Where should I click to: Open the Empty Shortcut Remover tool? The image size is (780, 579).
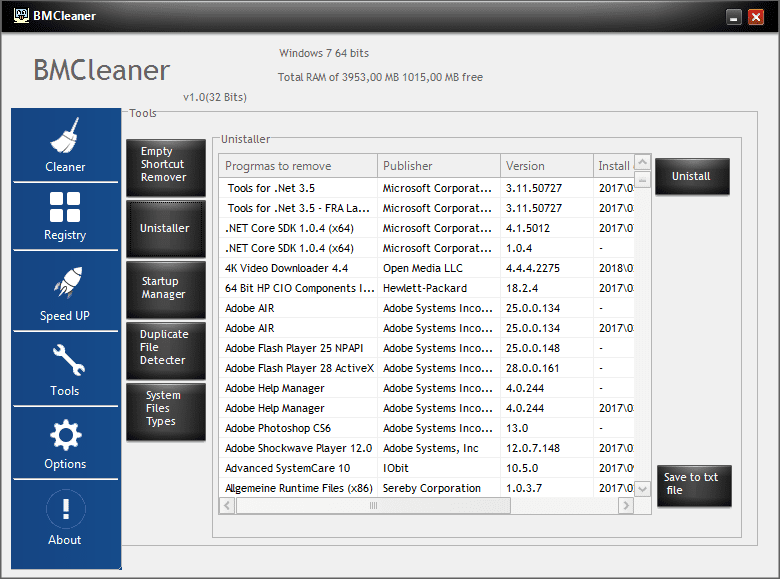tap(166, 167)
